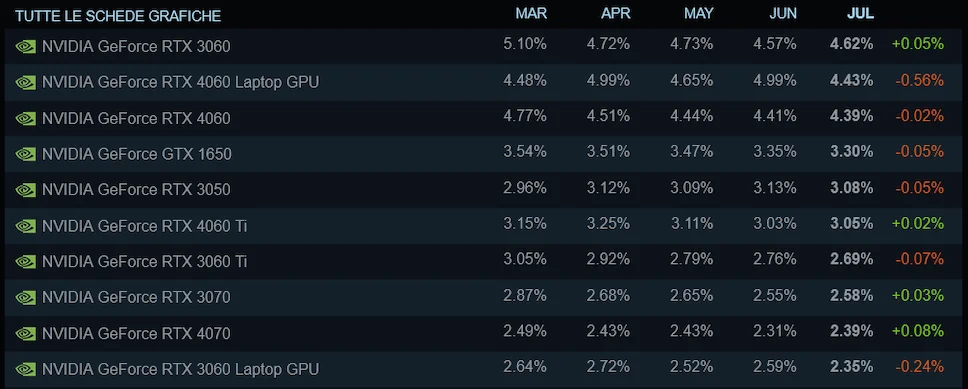Click NVIDIA logo for RTX 3060 Laptop GPU

(25, 369)
